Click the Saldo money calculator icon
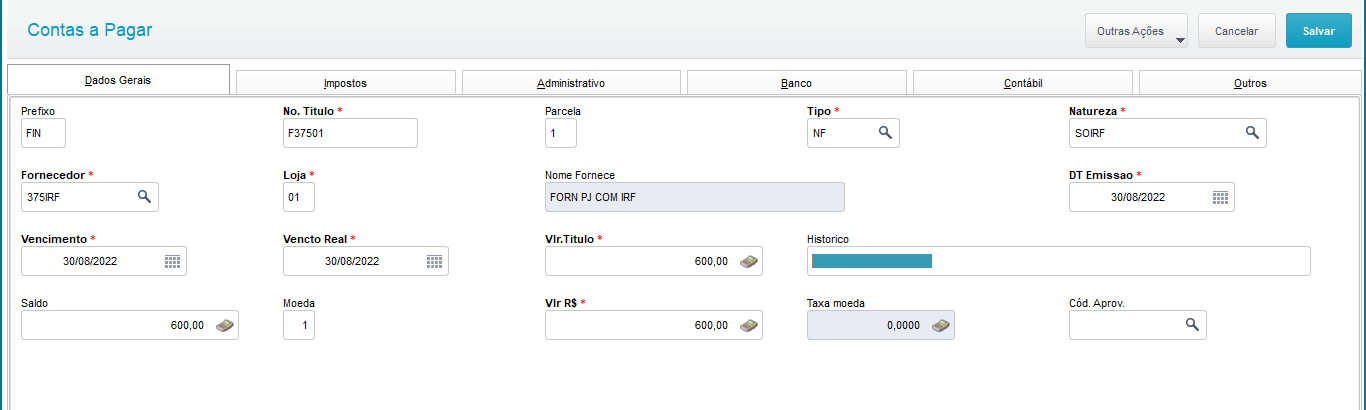 click(x=225, y=325)
